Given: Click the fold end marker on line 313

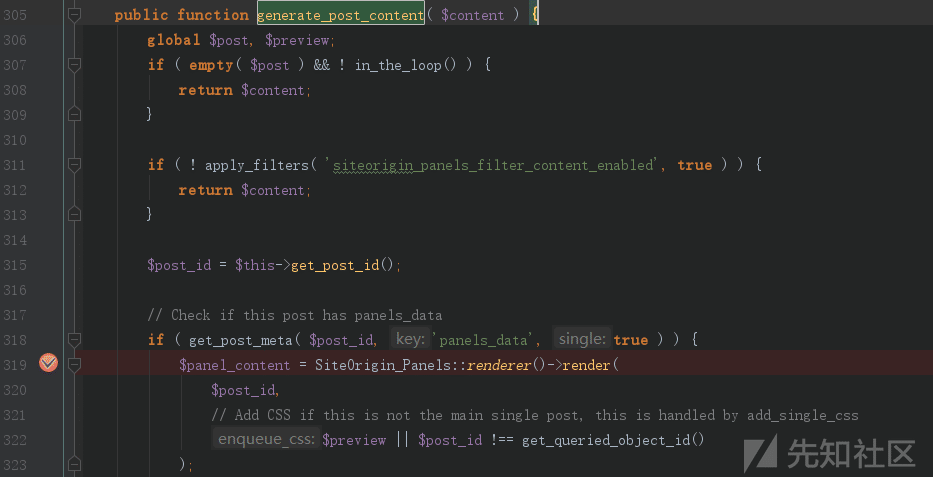Looking at the screenshot, I should tap(74, 215).
